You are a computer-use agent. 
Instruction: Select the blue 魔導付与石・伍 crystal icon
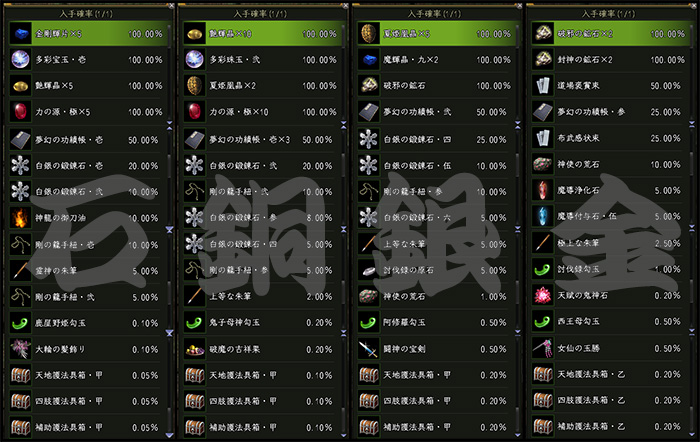[x=543, y=216]
